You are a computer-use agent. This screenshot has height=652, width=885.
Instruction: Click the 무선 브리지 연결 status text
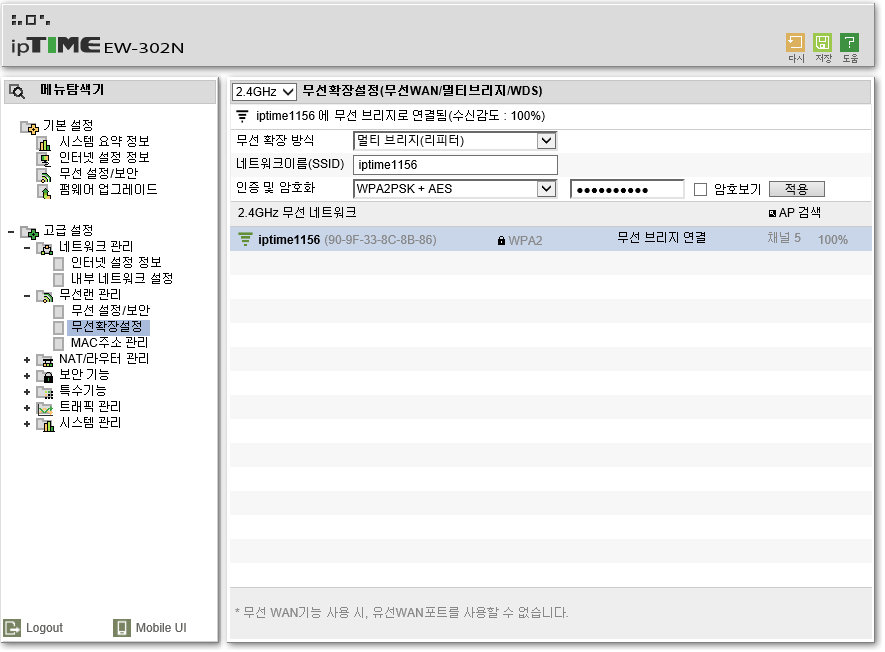(x=661, y=238)
